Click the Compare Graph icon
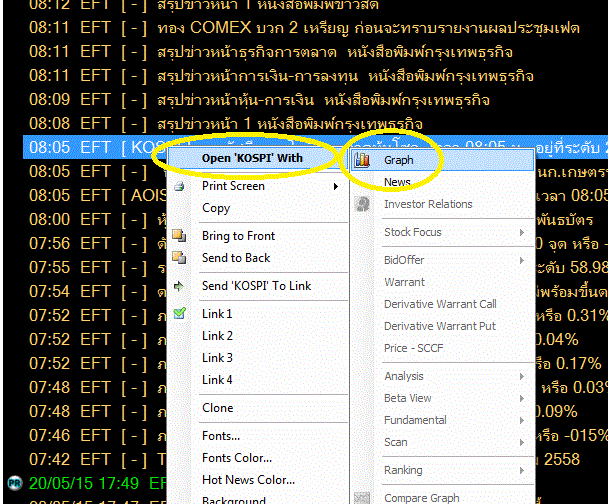The width and height of the screenshot is (608, 504). tap(362, 498)
